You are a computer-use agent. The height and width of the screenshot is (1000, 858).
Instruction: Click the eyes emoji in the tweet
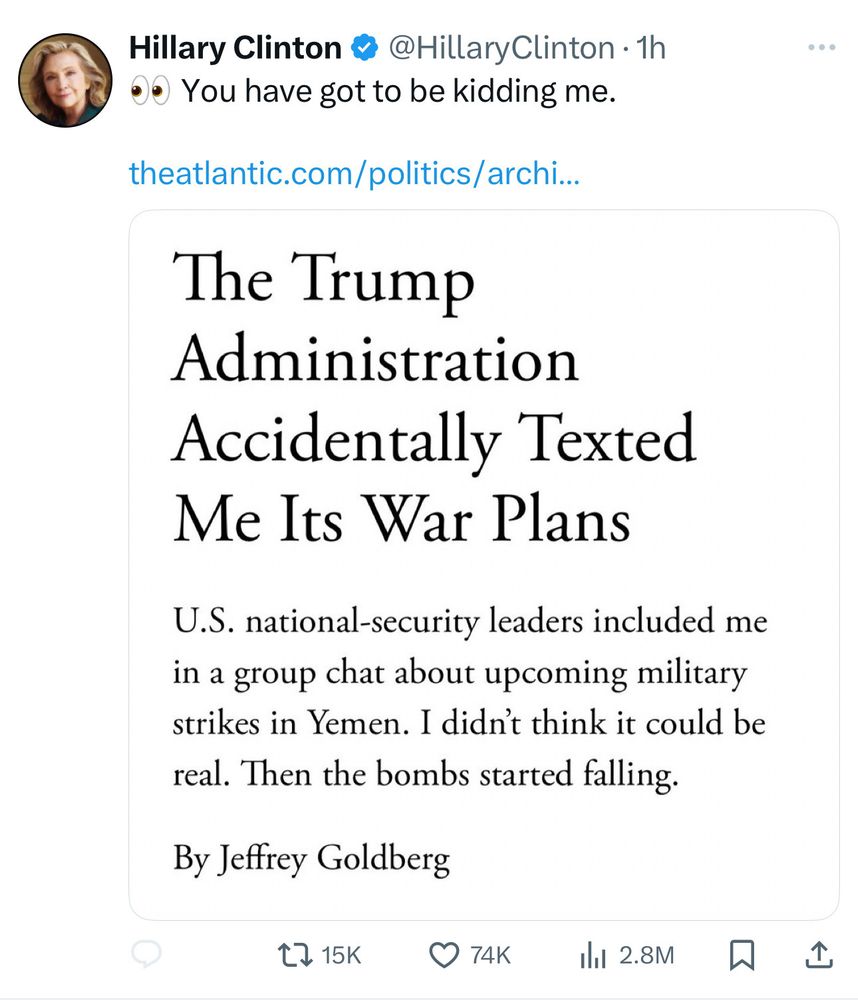tap(151, 92)
